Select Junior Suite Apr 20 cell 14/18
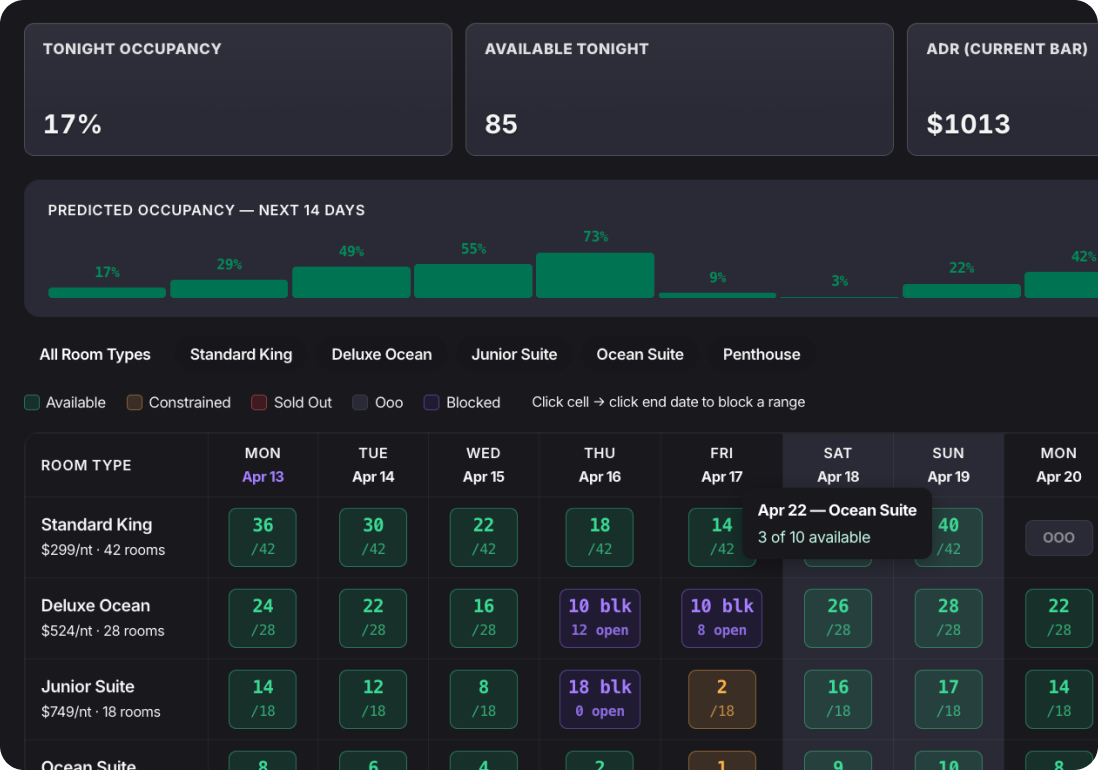1098x770 pixels. [x=1059, y=699]
